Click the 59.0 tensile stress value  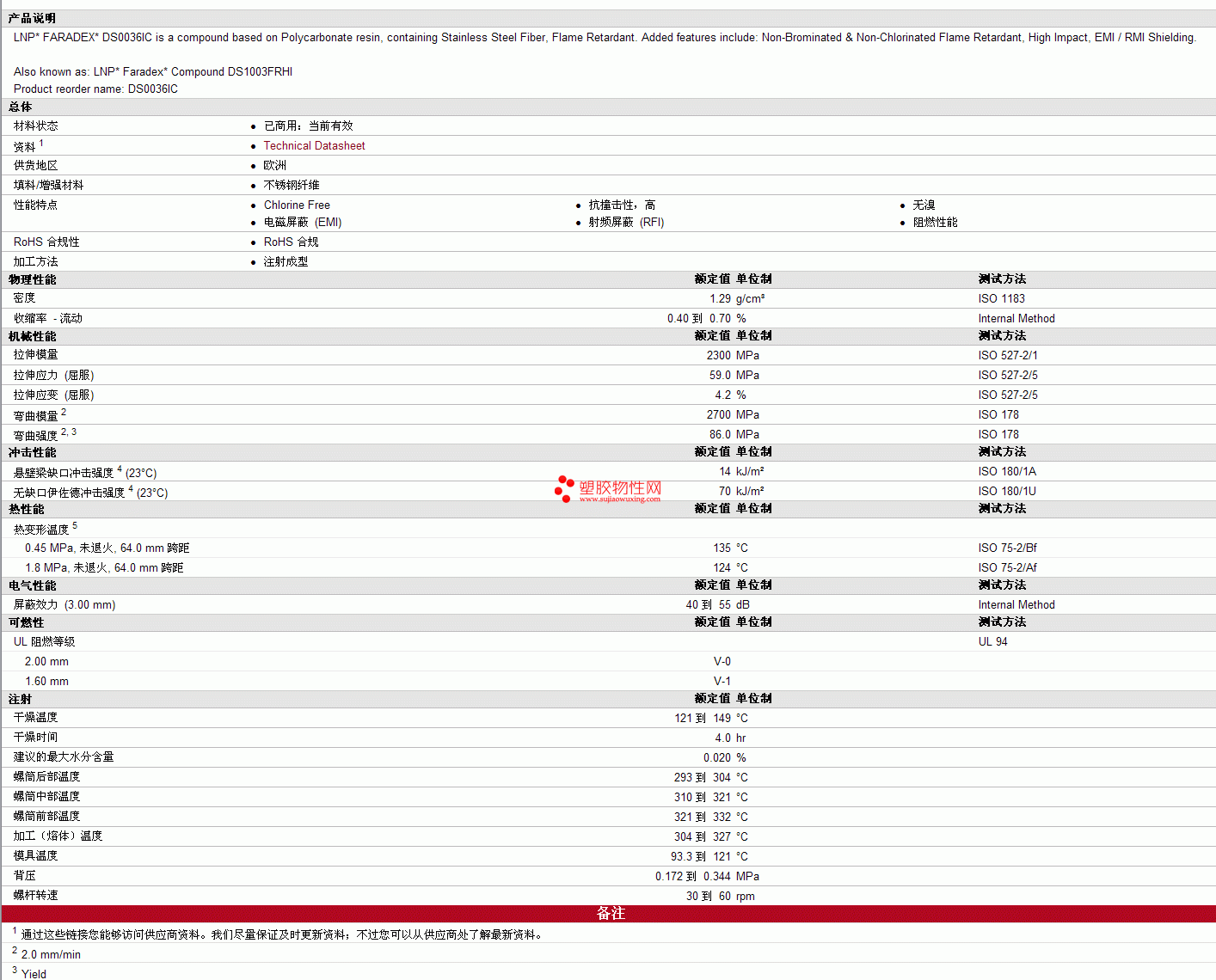point(720,376)
